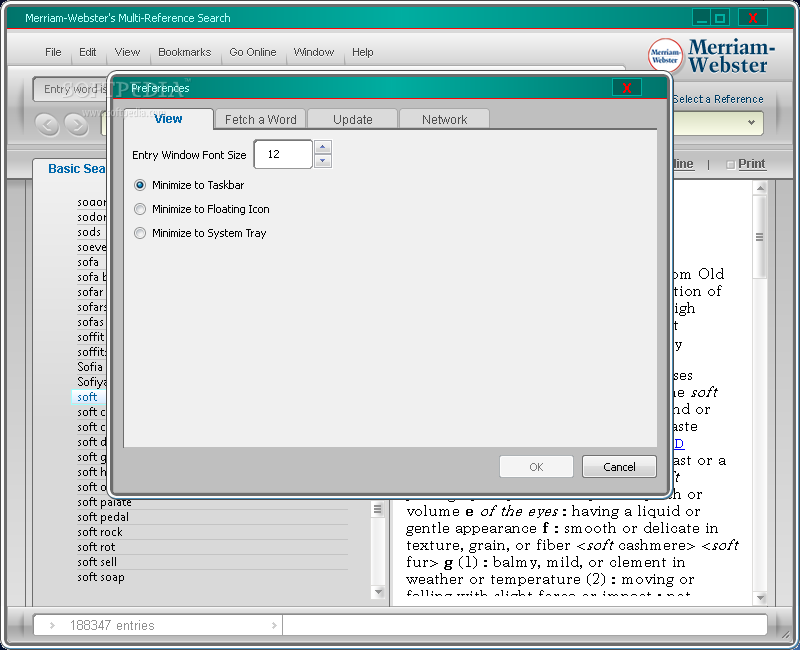Select 'soft sell' in word list
800x650 pixels.
(97, 562)
